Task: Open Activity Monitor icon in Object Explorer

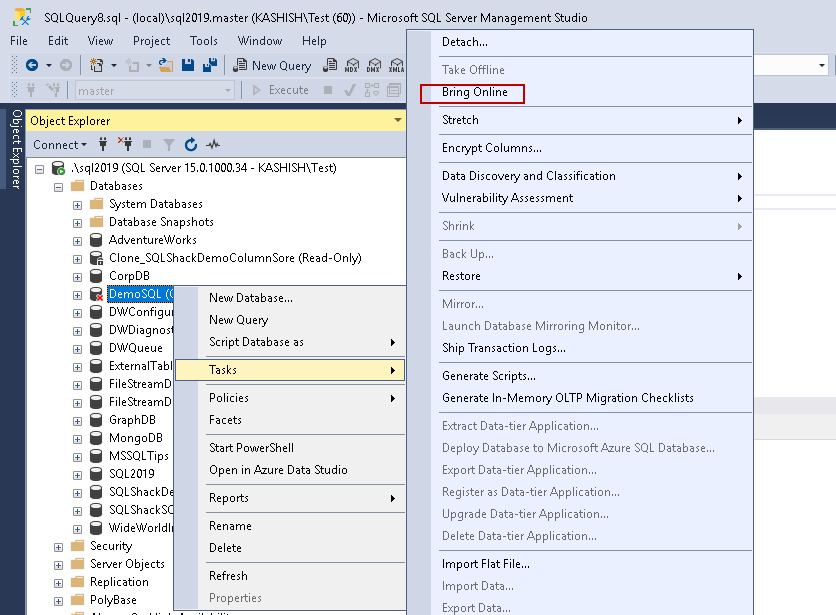Action: (213, 145)
